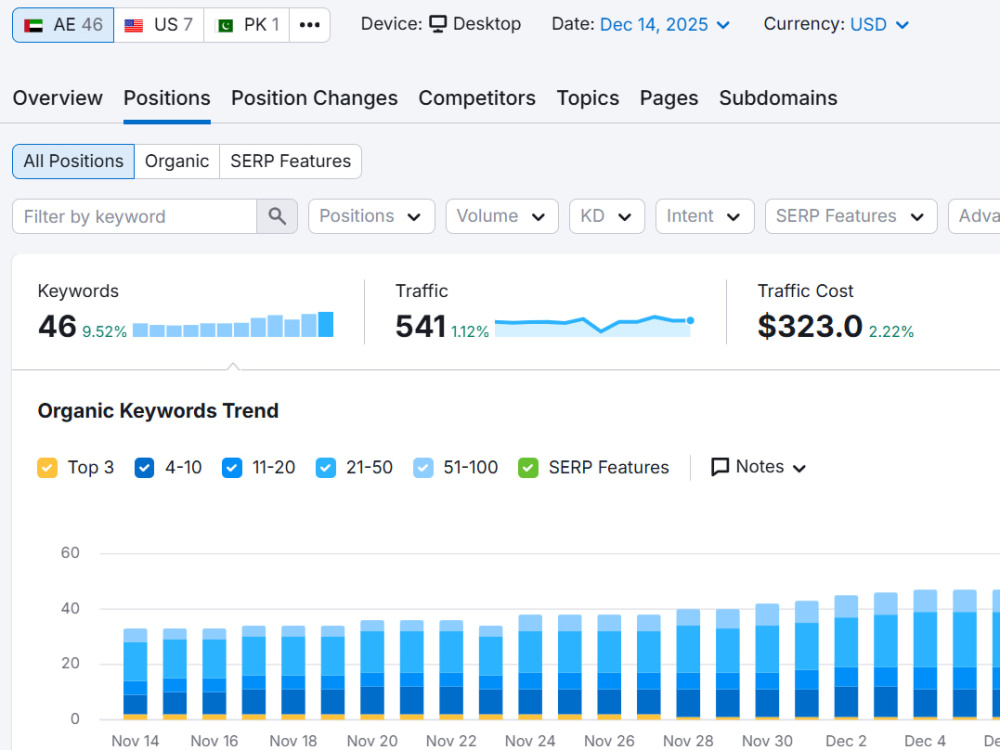1000x750 pixels.
Task: Click the keyword search magnifier icon
Action: (x=277, y=216)
